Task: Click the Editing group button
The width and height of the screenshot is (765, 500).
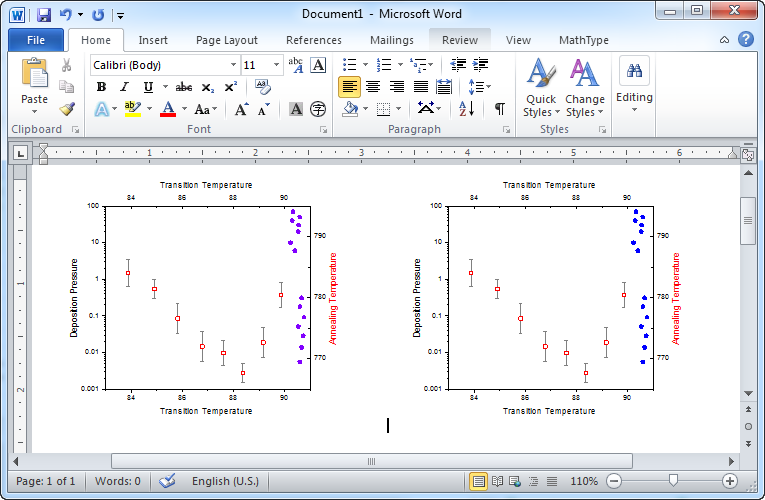Action: [634, 87]
